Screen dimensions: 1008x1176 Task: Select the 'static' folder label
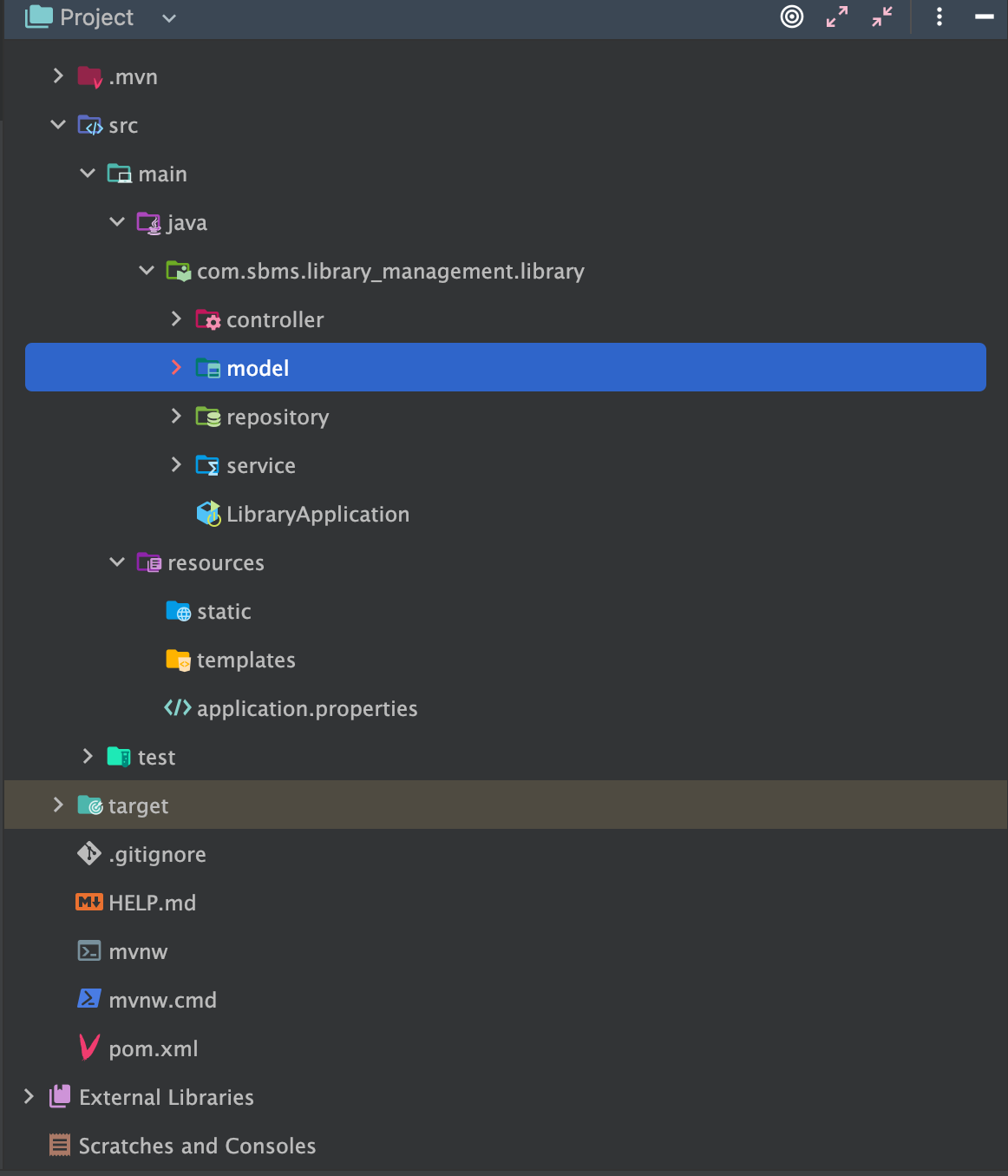tap(224, 612)
